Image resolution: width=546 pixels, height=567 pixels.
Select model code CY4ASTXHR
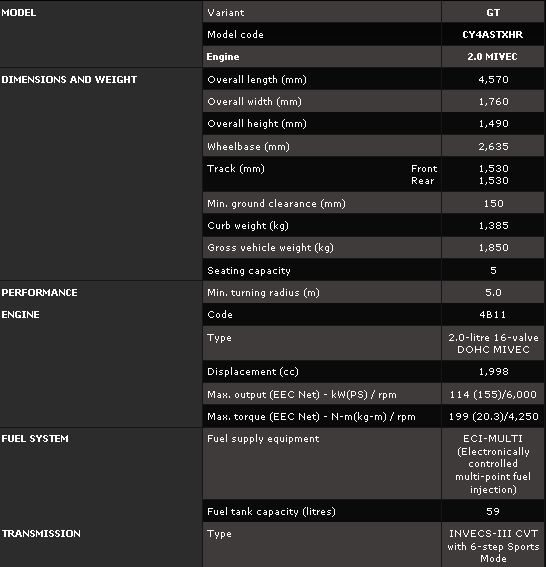coord(492,35)
